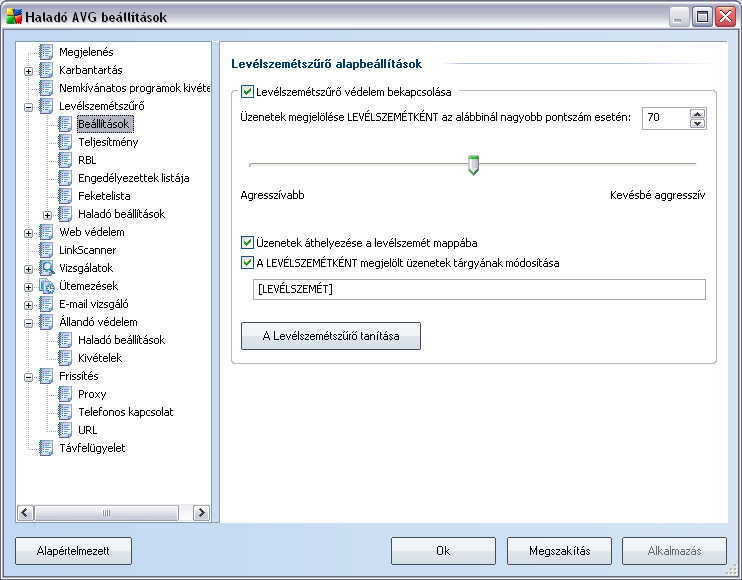
Task: Click A Levélszemétszűrő tanítása button
Action: (331, 336)
